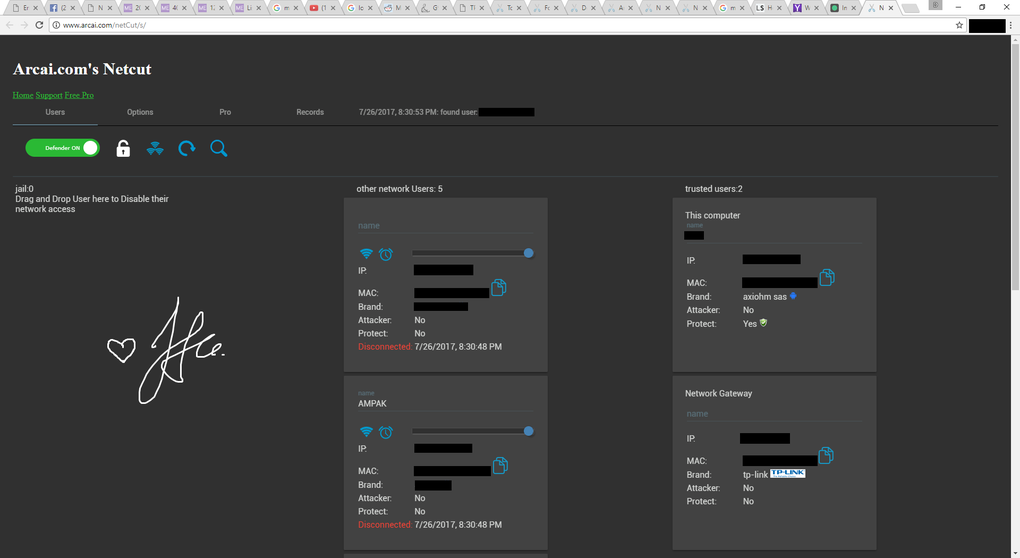Switch to the Options tab
Viewport: 1020px width, 558px height.
140,113
